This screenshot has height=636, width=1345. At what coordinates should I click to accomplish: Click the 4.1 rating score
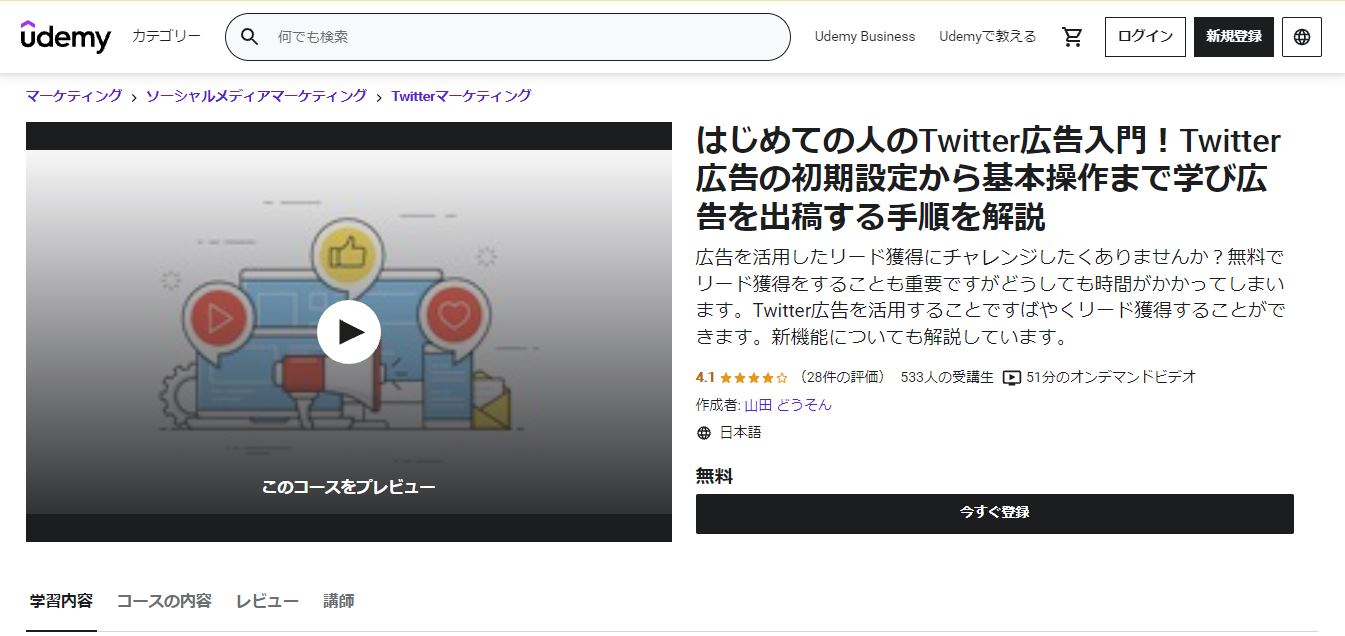tap(705, 378)
